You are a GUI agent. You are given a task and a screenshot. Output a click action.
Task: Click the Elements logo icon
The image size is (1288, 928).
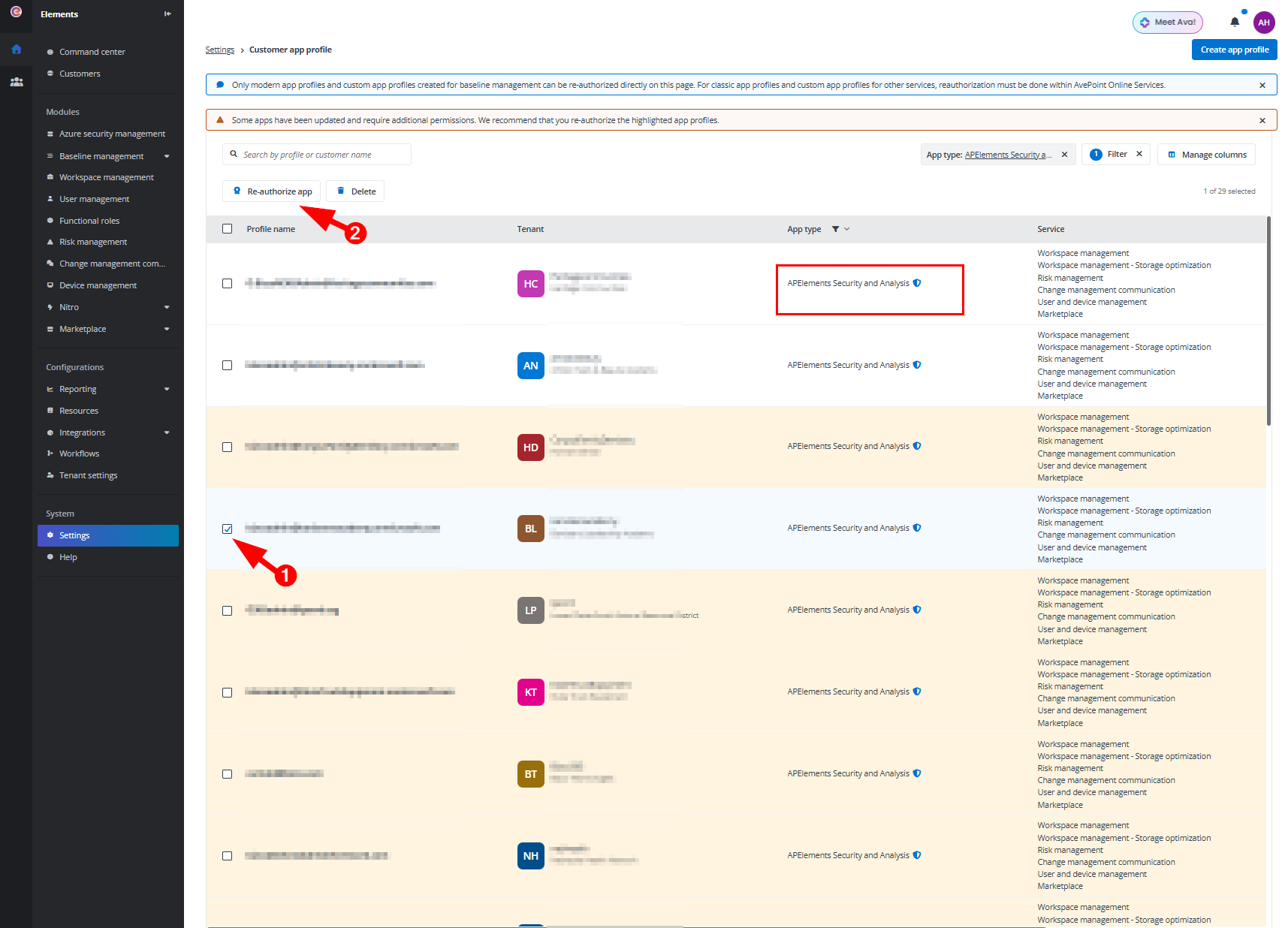(16, 12)
